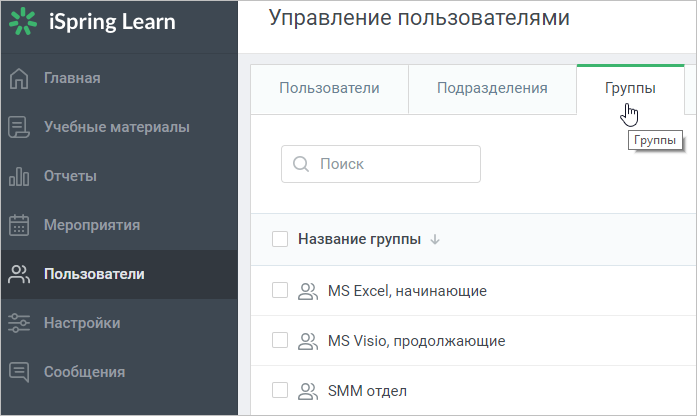Open the MS Visio, продолжающие group
697x416 pixels.
[417, 341]
